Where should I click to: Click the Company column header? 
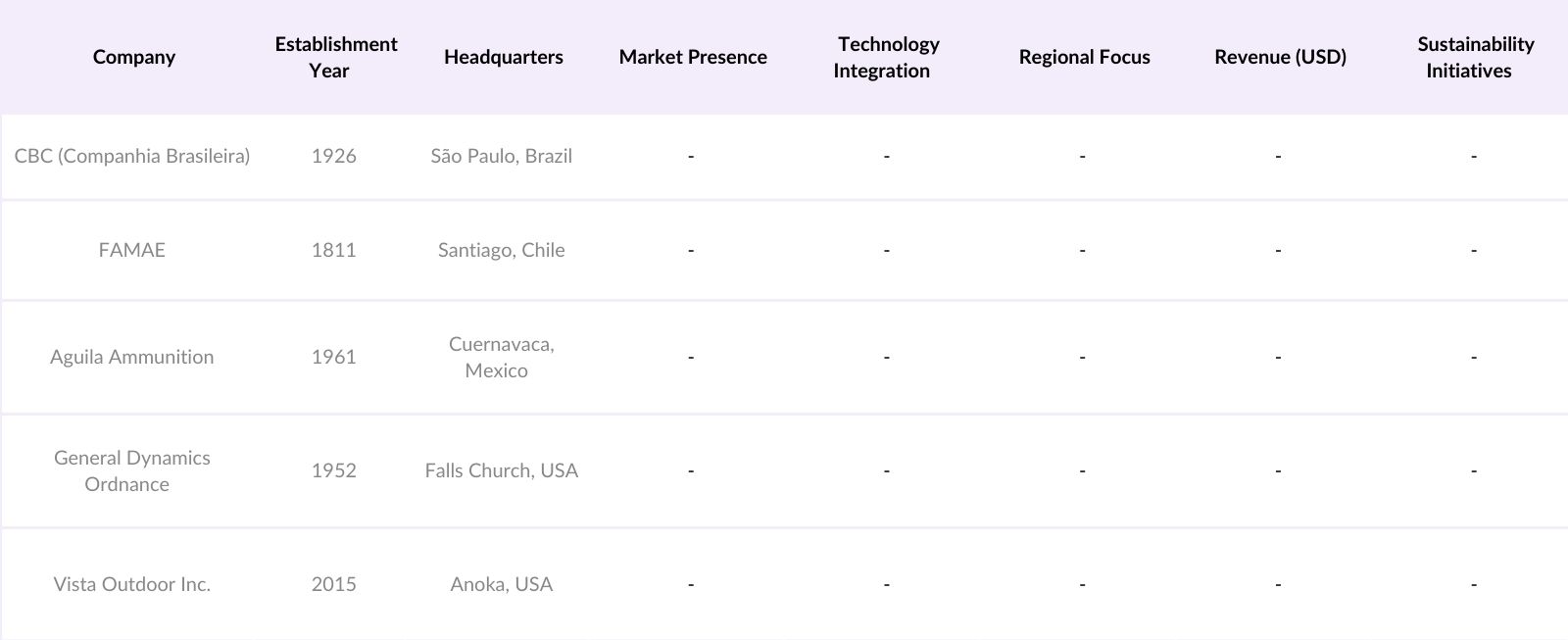(134, 57)
